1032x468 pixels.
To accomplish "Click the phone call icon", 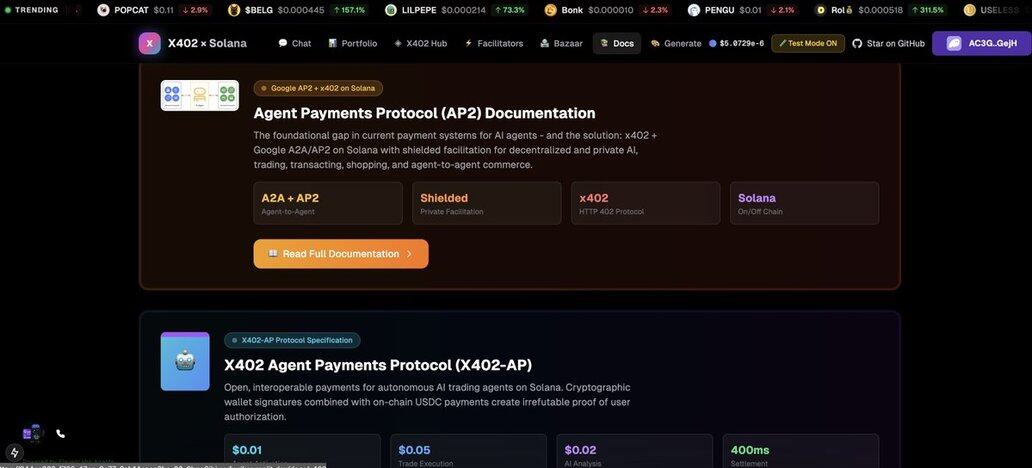I will (x=60, y=433).
